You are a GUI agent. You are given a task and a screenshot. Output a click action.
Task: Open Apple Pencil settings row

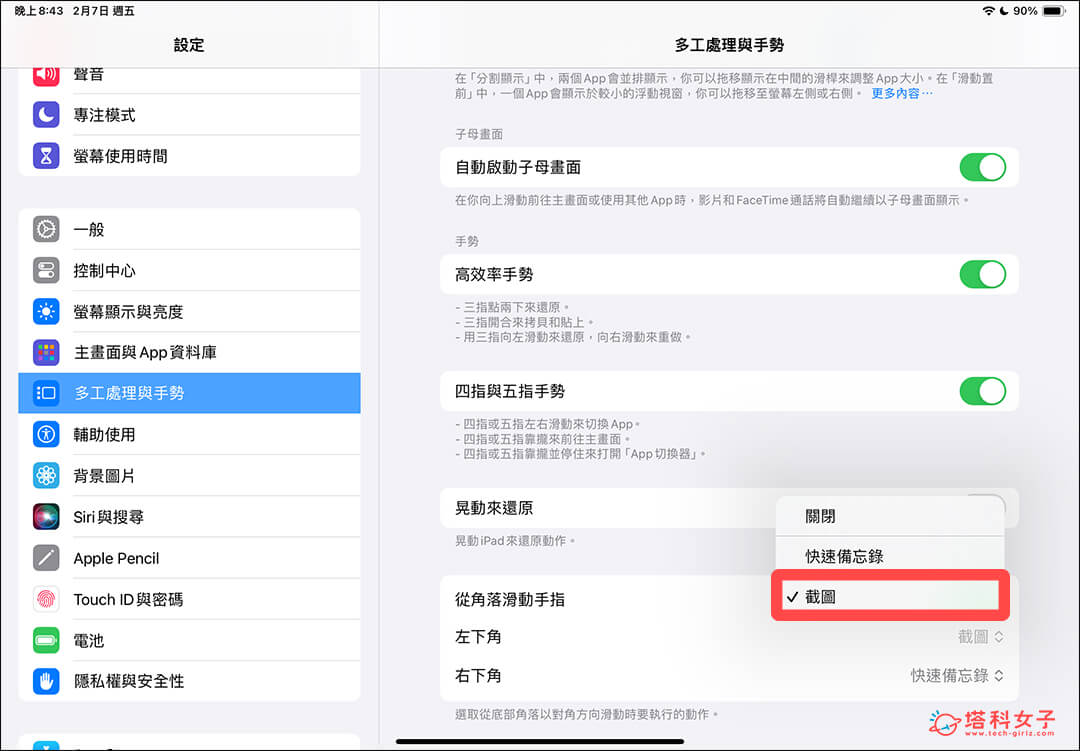point(189,557)
